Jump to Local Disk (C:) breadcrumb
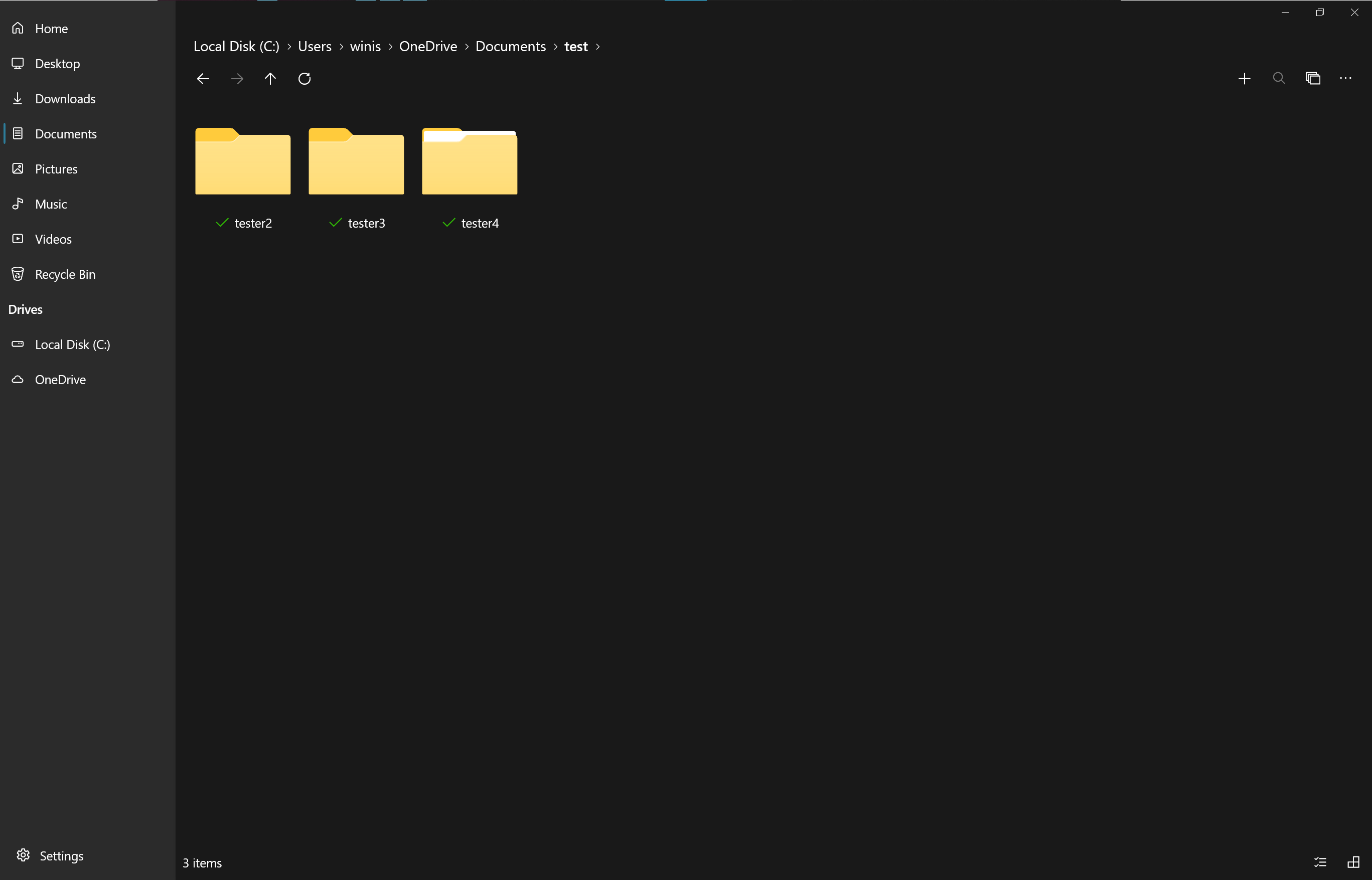The image size is (1372, 880). 237,47
